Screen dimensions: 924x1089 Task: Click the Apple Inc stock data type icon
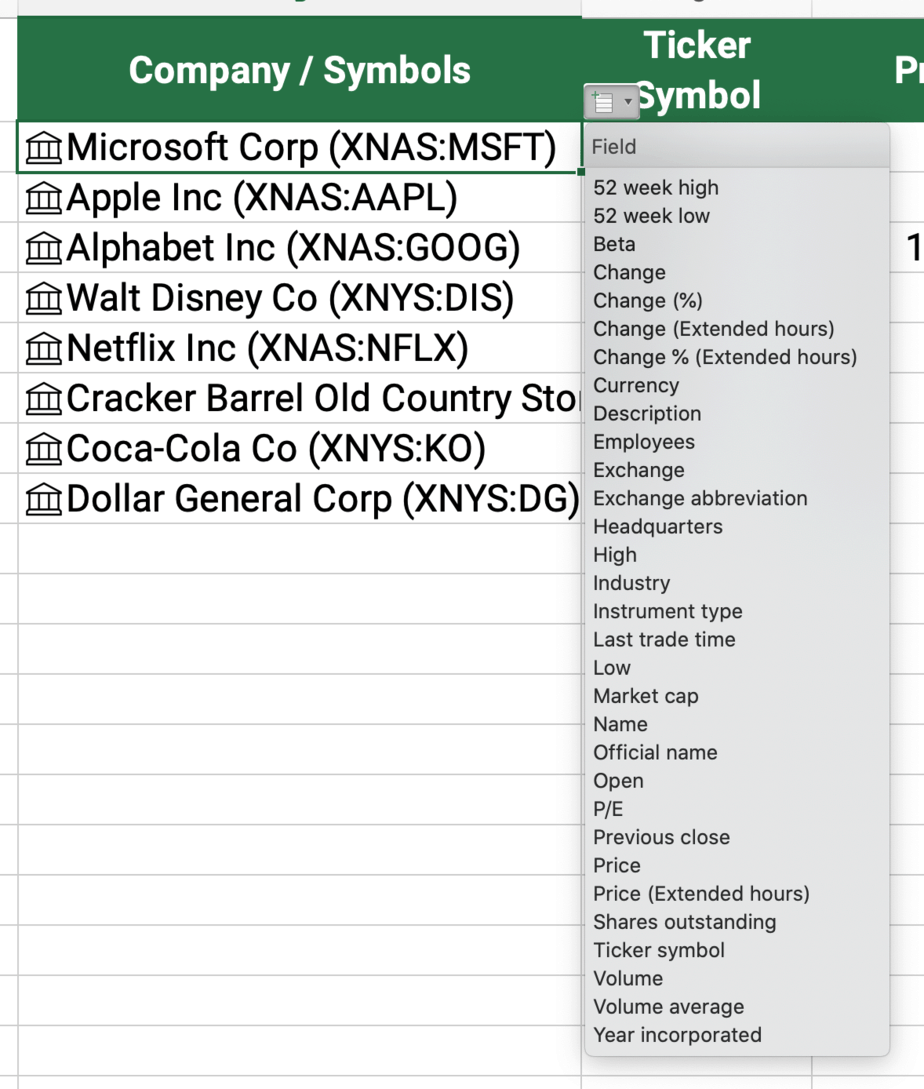click(44, 198)
